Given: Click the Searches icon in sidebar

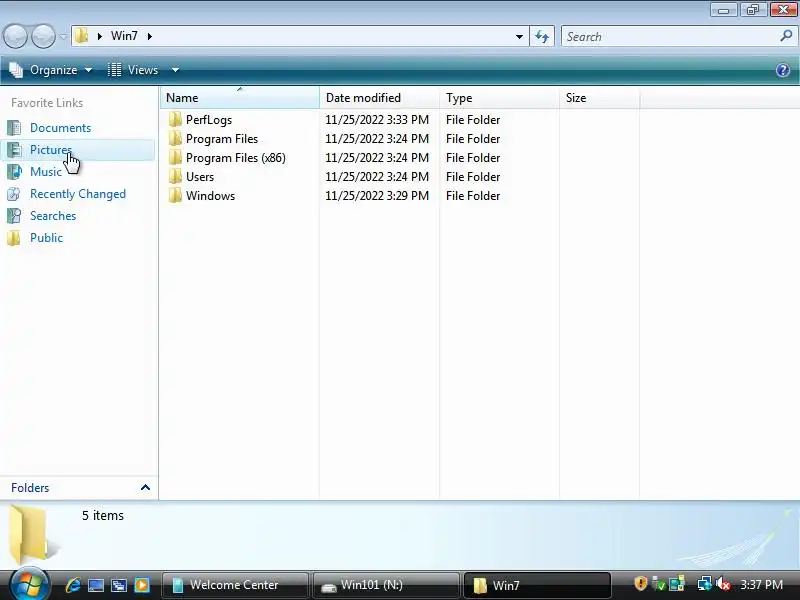Looking at the screenshot, I should (x=14, y=216).
